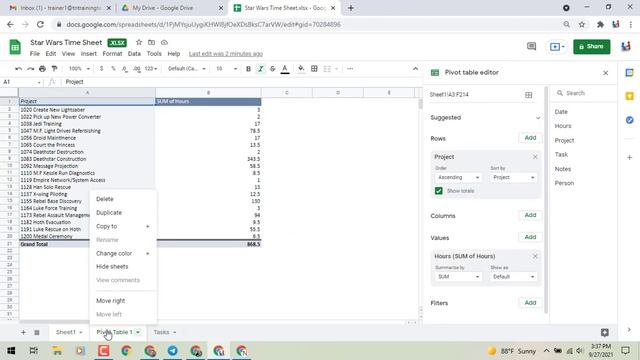Open the Borders tool
The height and width of the screenshot is (360, 640).
pyautogui.click(x=314, y=69)
